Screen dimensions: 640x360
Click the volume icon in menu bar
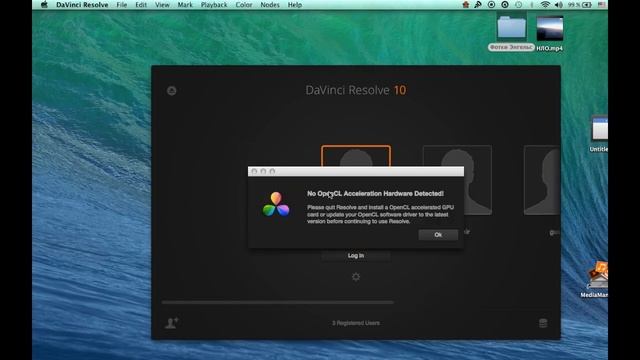coord(559,5)
